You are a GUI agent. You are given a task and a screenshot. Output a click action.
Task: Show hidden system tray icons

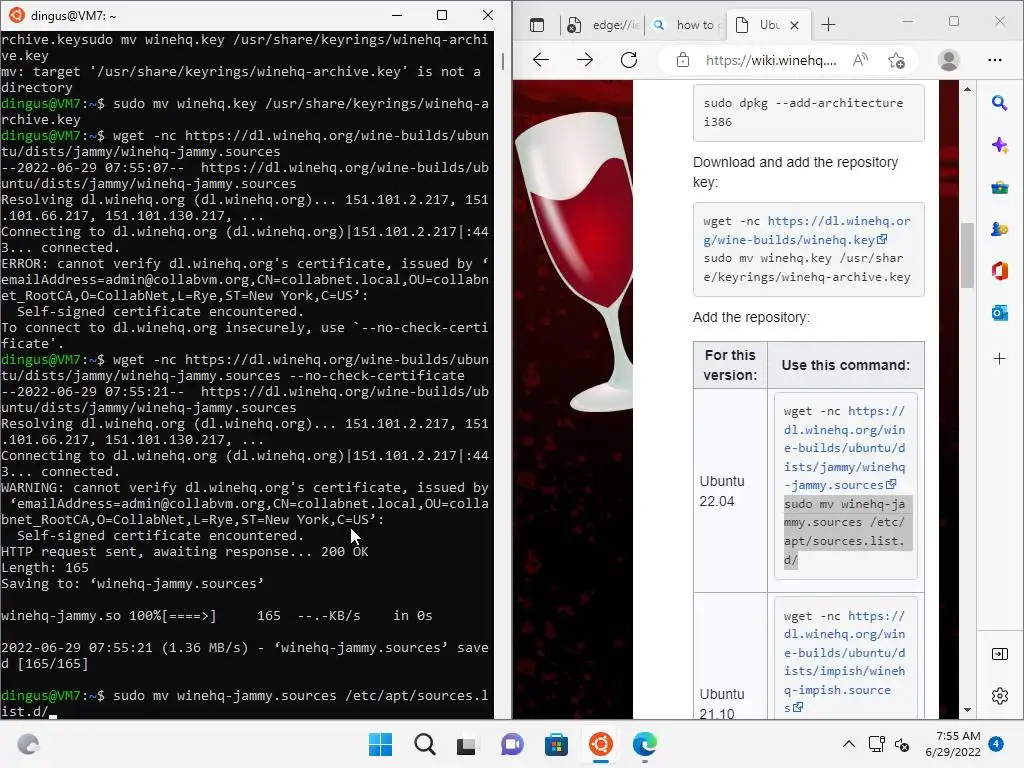pos(848,744)
